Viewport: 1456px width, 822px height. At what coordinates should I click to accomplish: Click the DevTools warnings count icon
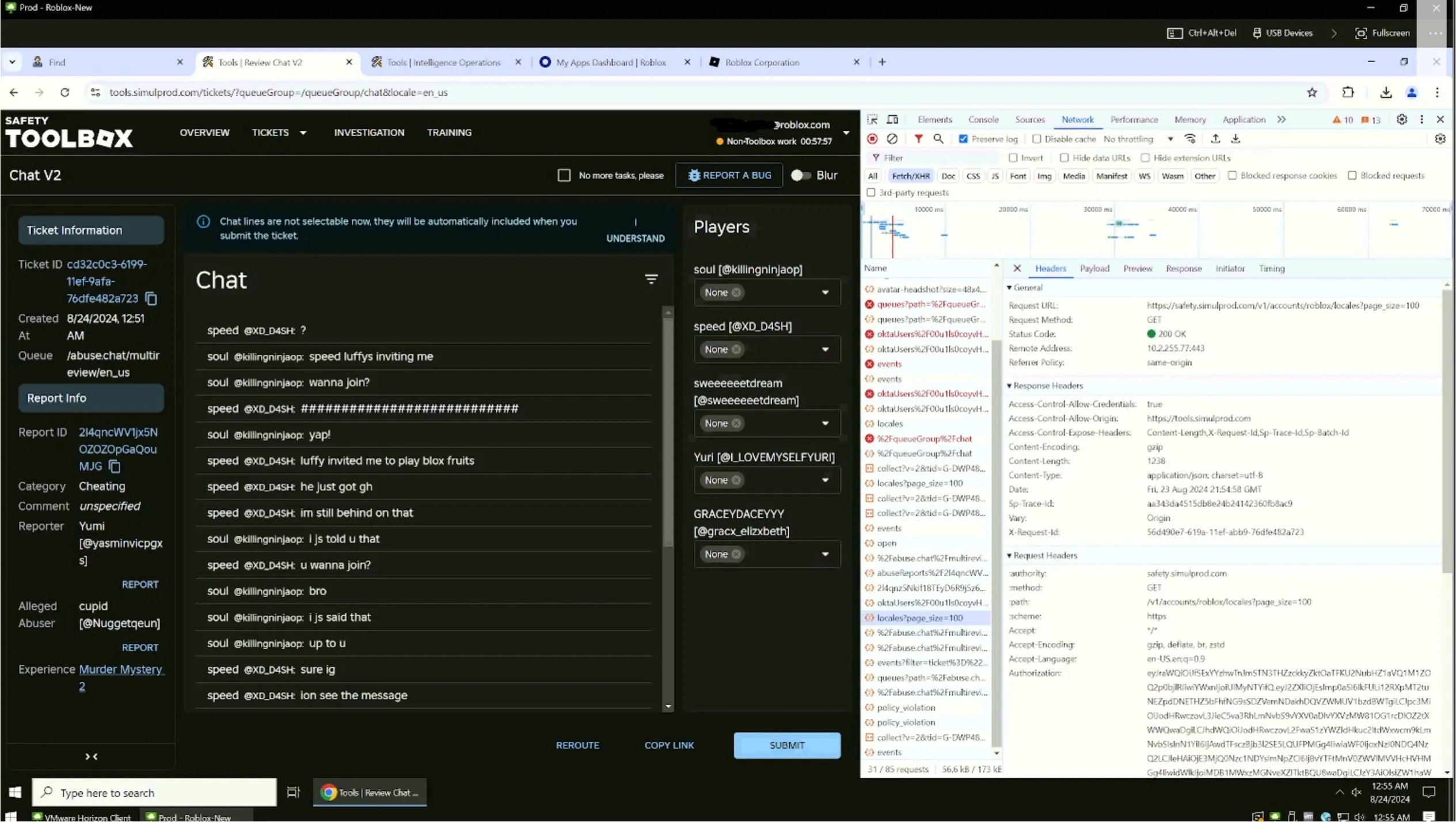1342,120
